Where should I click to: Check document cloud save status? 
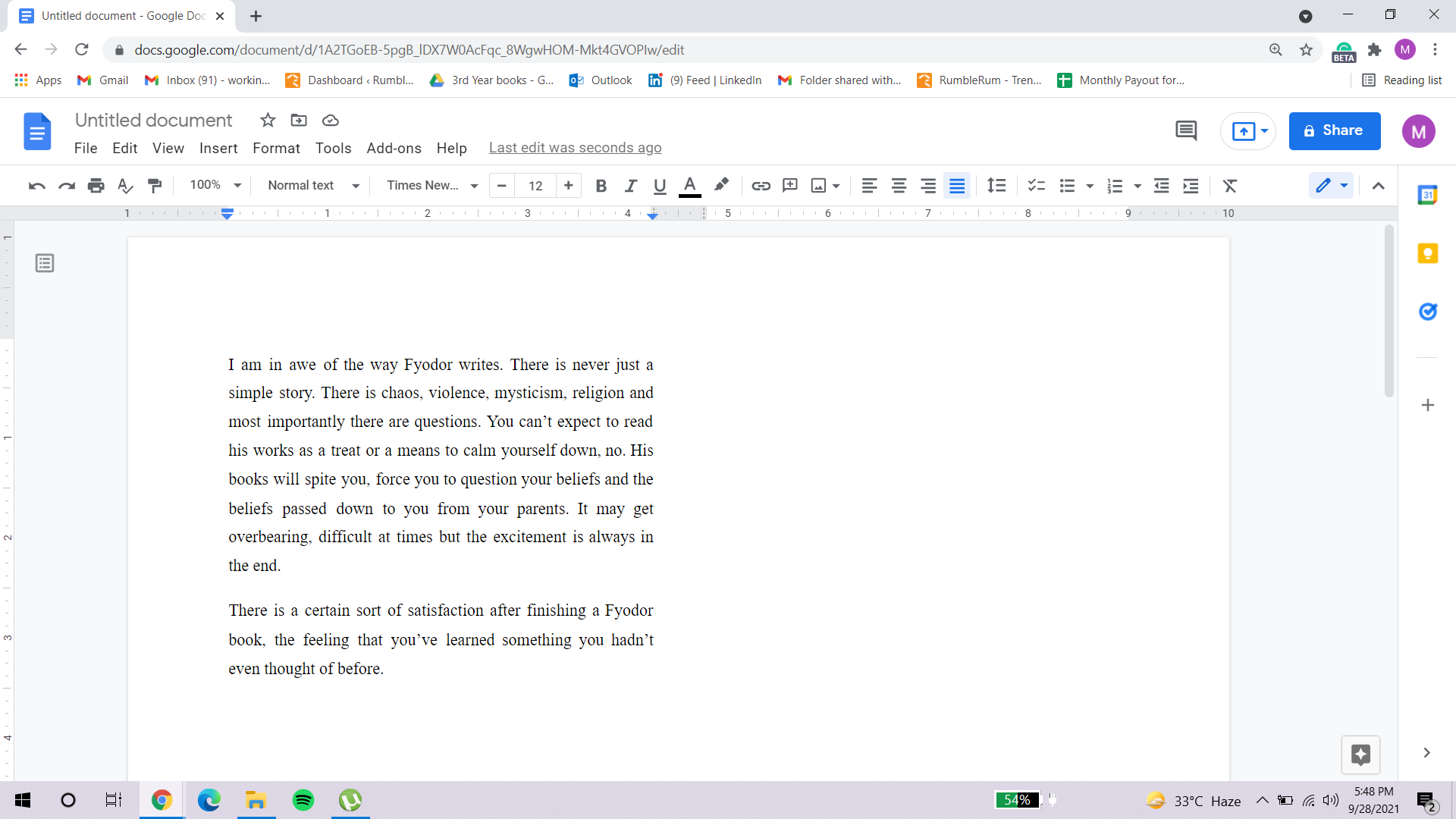[330, 121]
